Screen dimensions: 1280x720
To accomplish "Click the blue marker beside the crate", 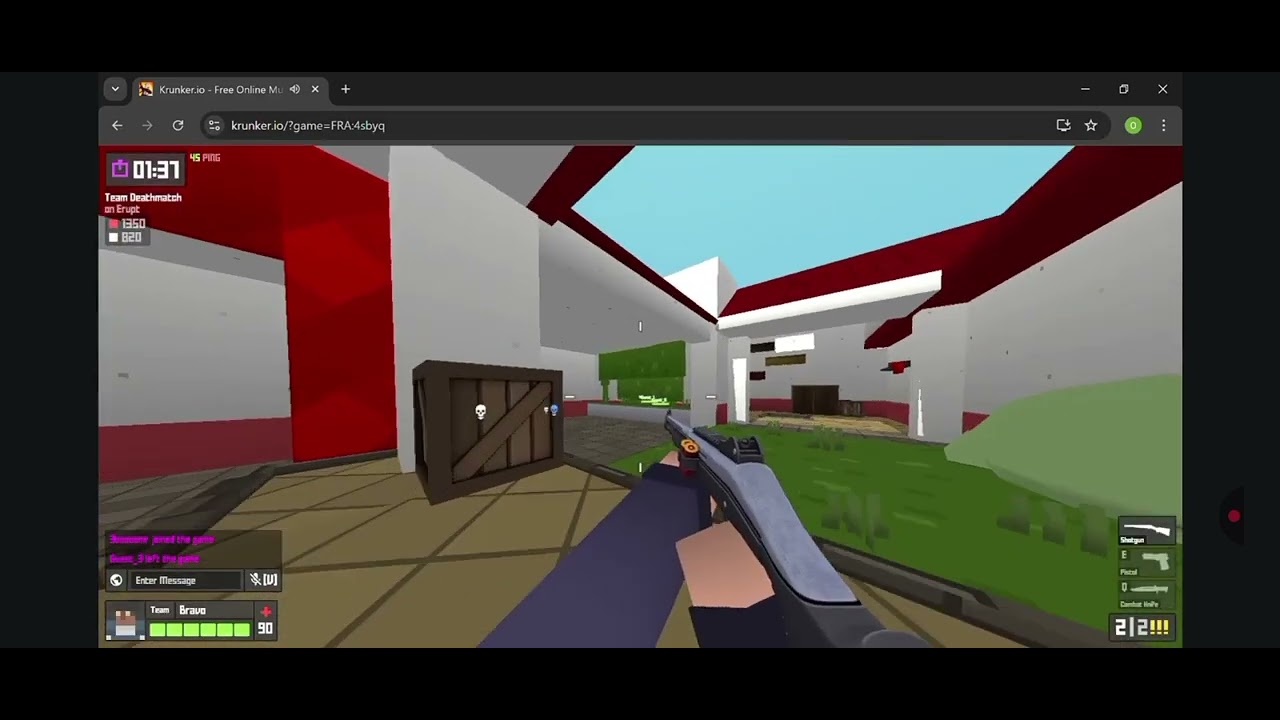I will click(x=553, y=410).
